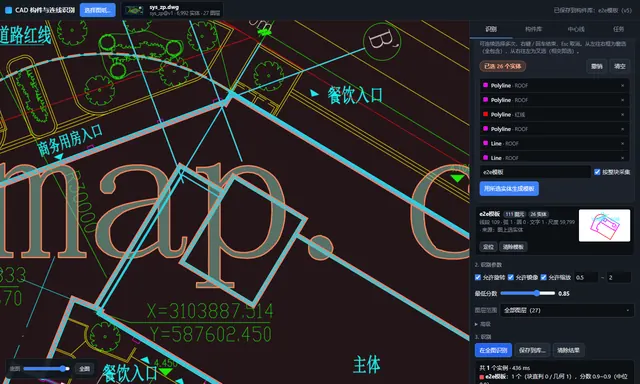Click the Y=587602.450 coordinate text
The image size is (640, 384).
point(210,334)
